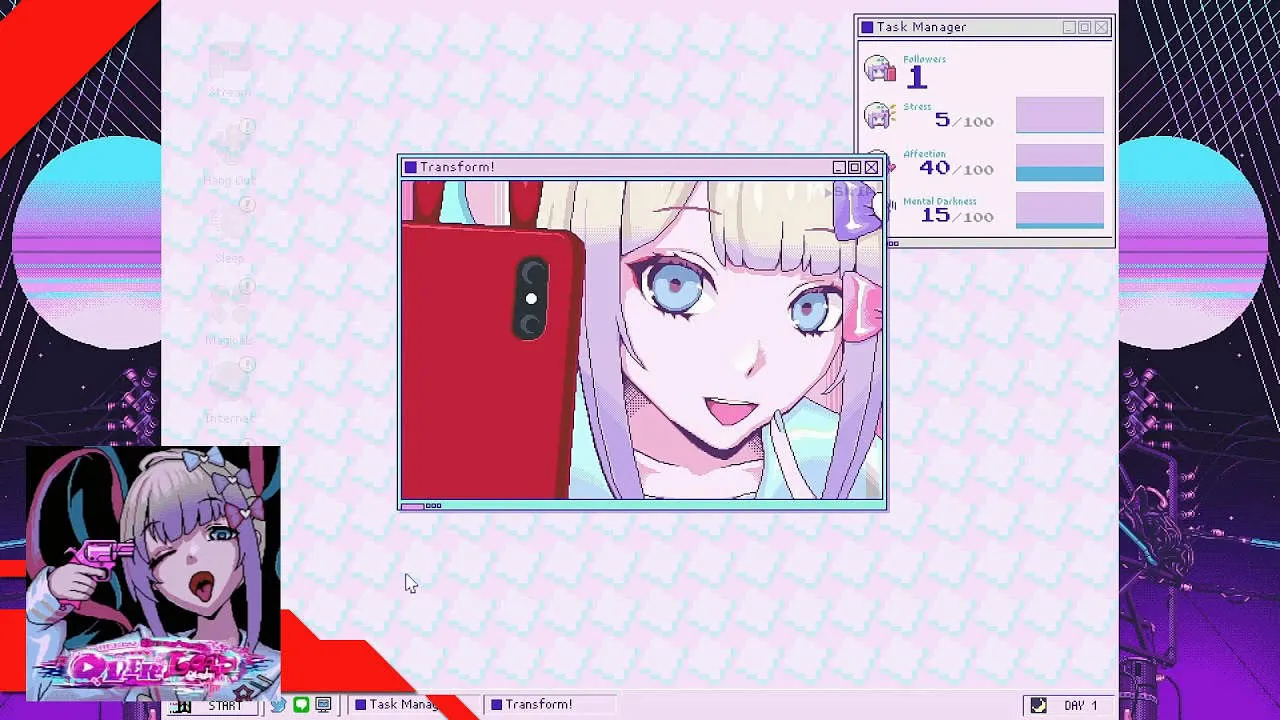This screenshot has height=720, width=1280.
Task: Click the DAY 1 label in tray
Action: pyautogui.click(x=1080, y=705)
